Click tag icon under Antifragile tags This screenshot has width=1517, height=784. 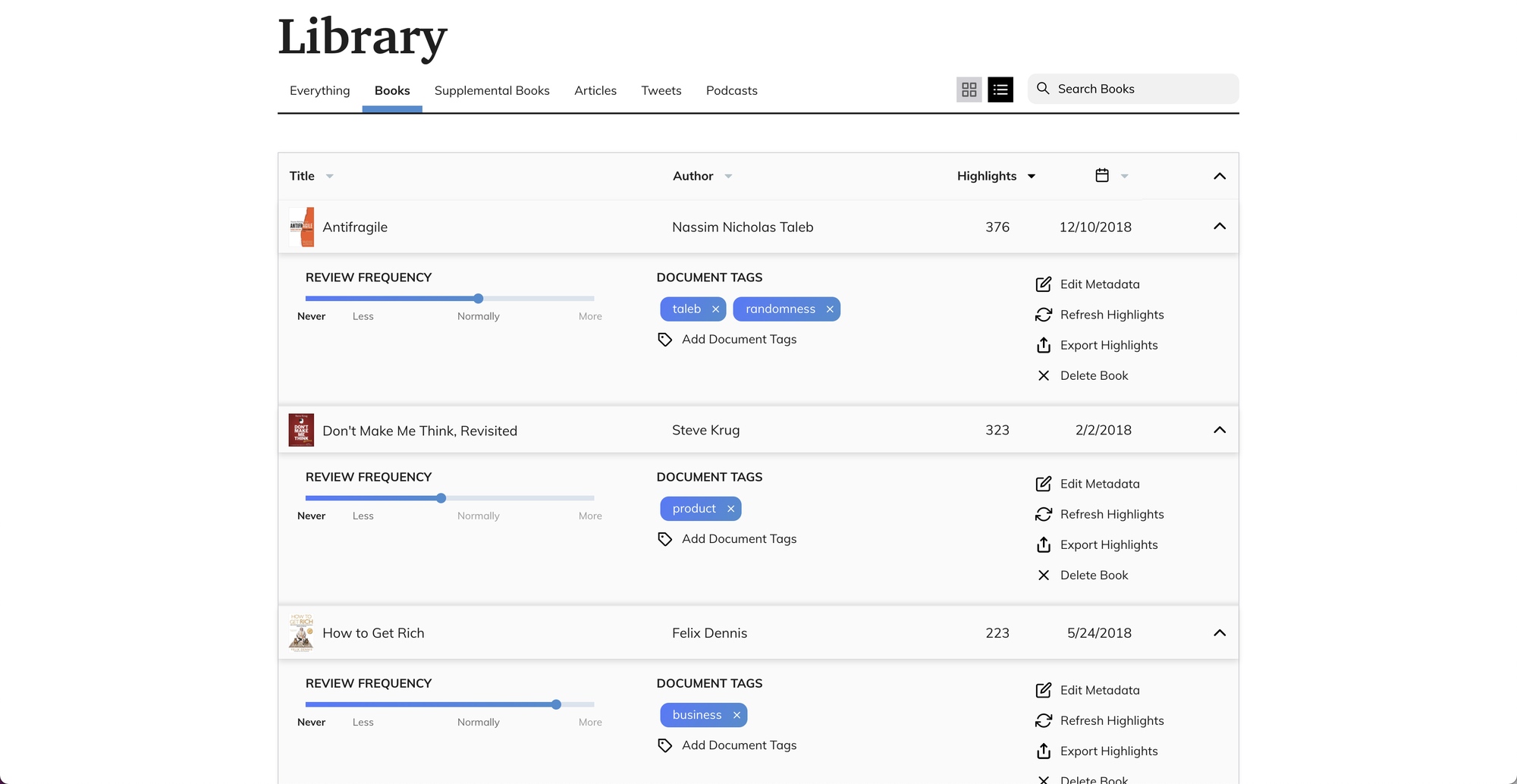665,340
